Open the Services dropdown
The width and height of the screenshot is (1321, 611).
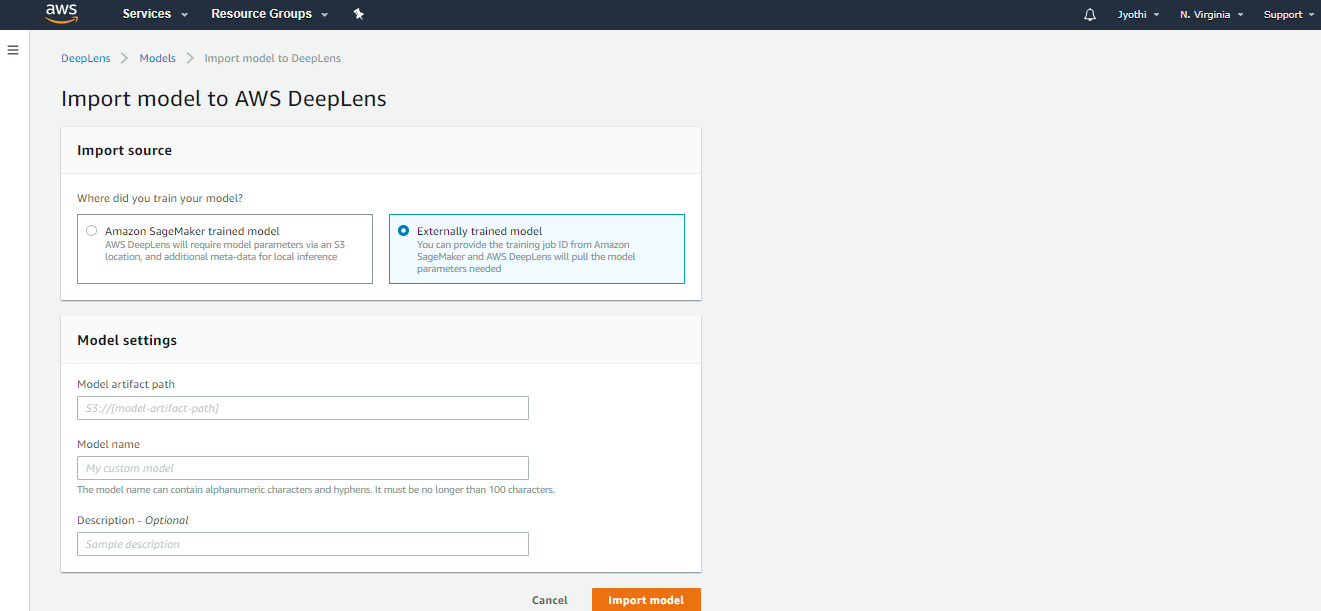(155, 14)
